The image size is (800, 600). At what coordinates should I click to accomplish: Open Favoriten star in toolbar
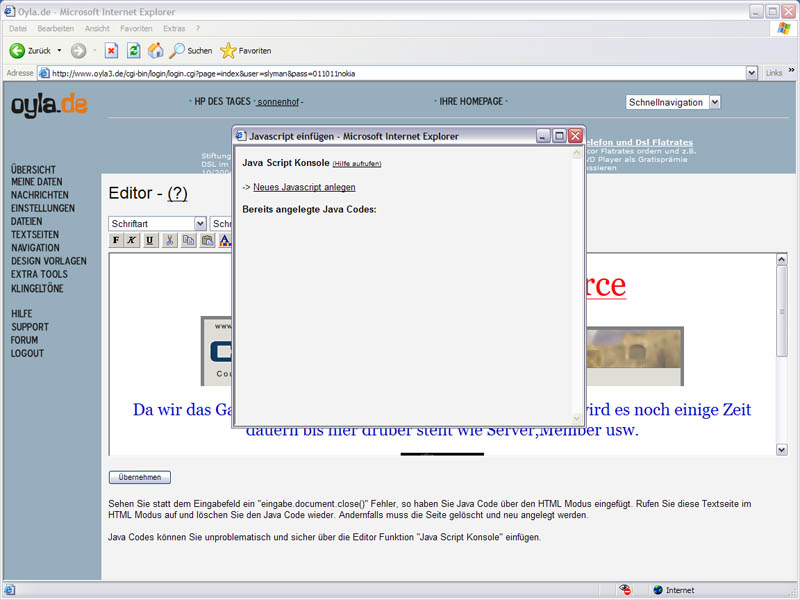click(x=245, y=51)
